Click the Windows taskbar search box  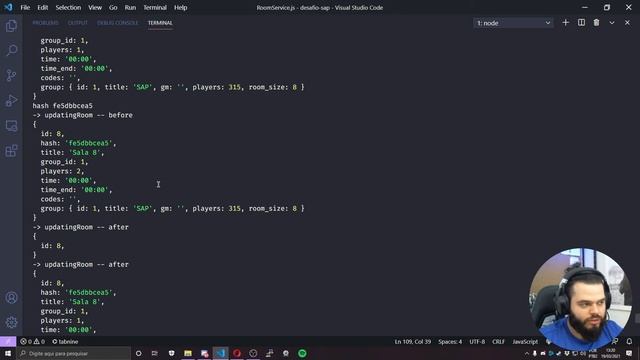coord(73,353)
